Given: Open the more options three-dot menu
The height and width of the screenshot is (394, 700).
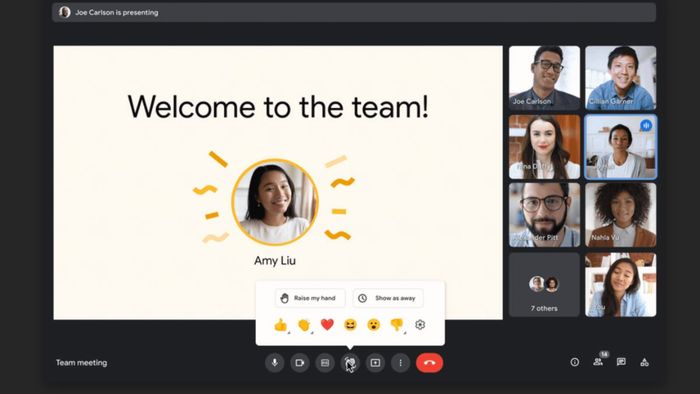Looking at the screenshot, I should 400,363.
